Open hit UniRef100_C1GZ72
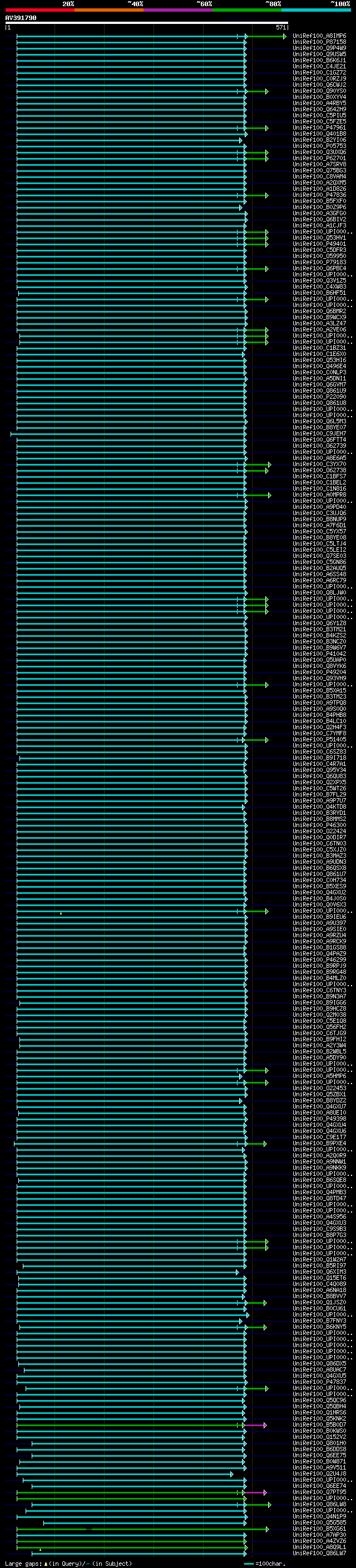 click(x=319, y=72)
